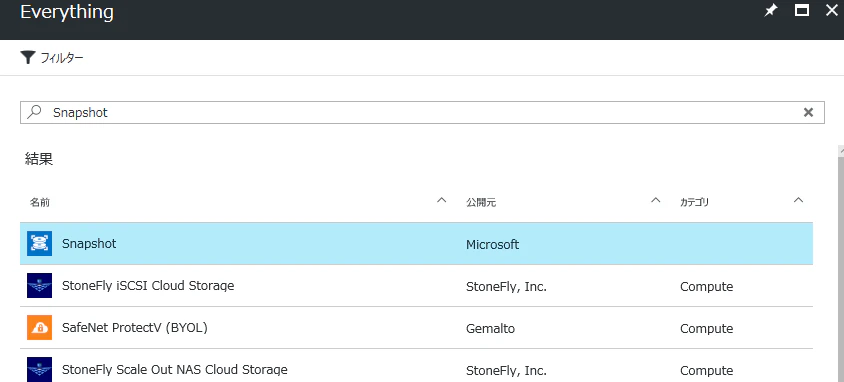Open the フィルター filter option
Image resolution: width=844 pixels, height=382 pixels.
52,58
